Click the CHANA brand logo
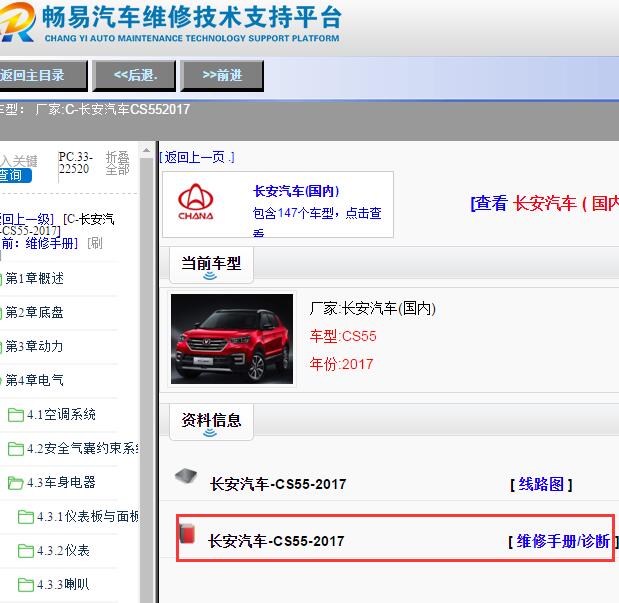619x603 pixels. tap(196, 202)
